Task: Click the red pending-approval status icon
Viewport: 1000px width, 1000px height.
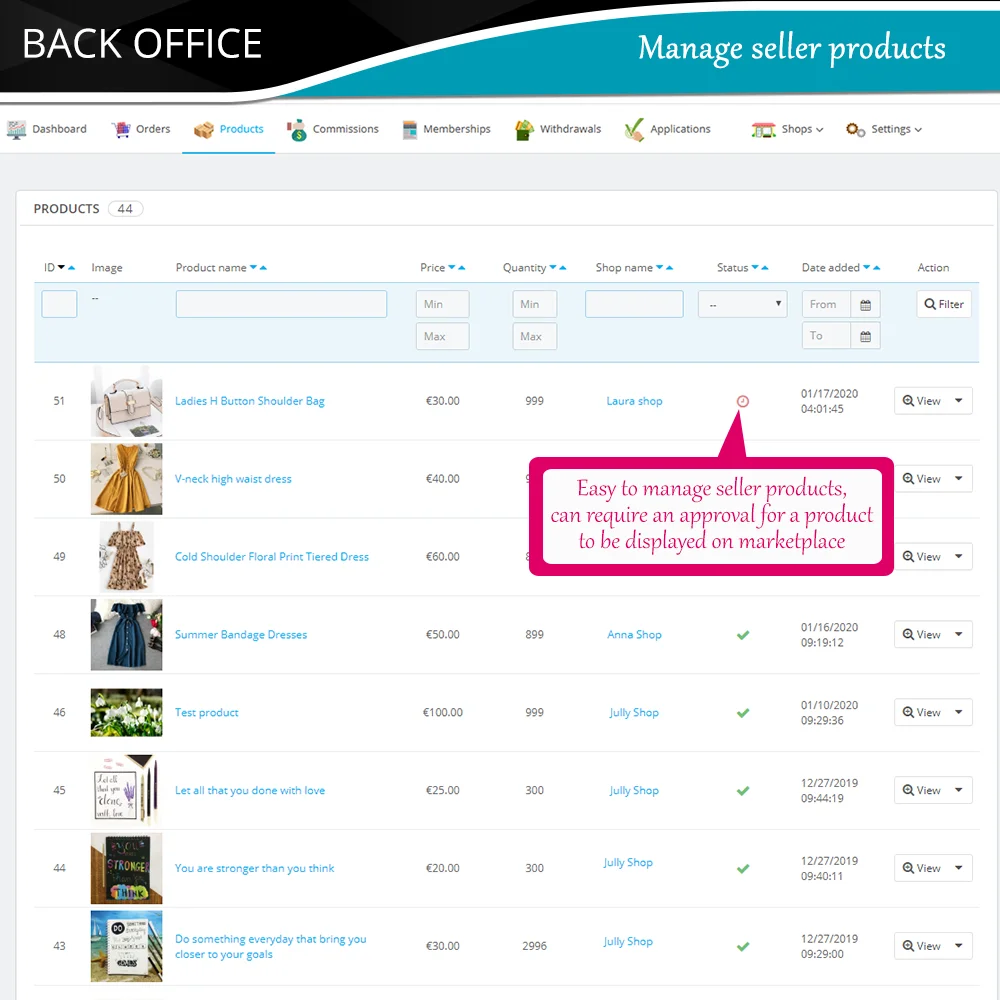Action: [x=742, y=400]
